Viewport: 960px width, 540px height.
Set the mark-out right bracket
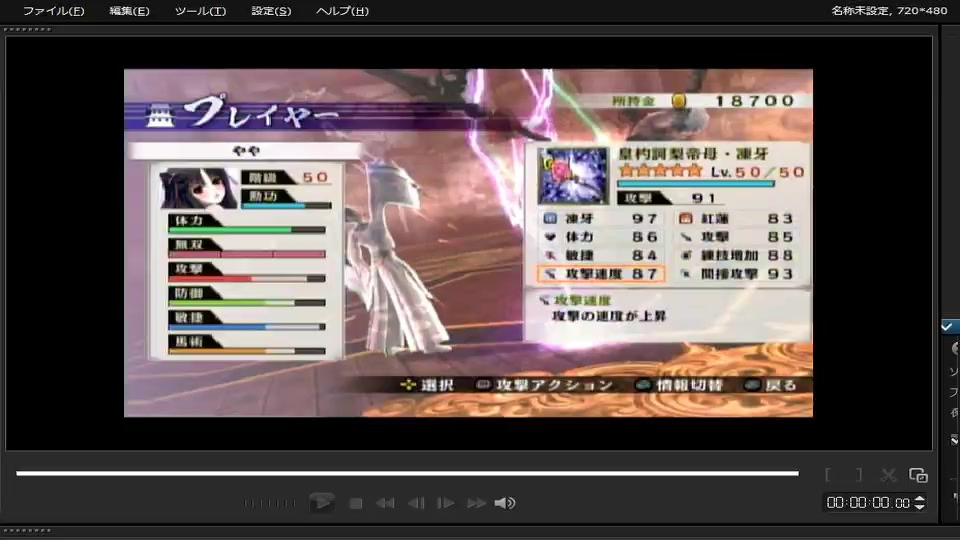click(859, 474)
